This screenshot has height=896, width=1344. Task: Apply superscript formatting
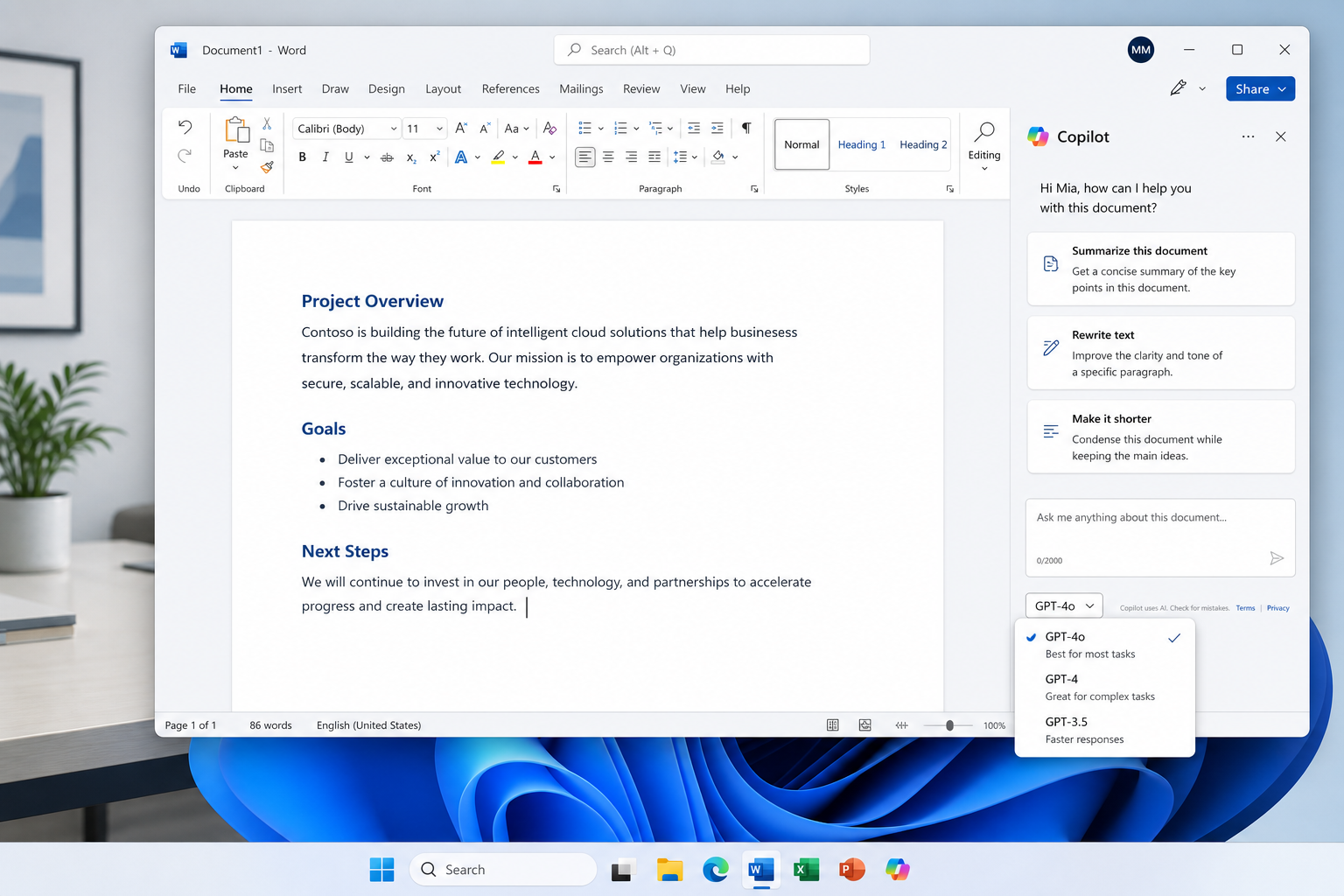[x=434, y=157]
